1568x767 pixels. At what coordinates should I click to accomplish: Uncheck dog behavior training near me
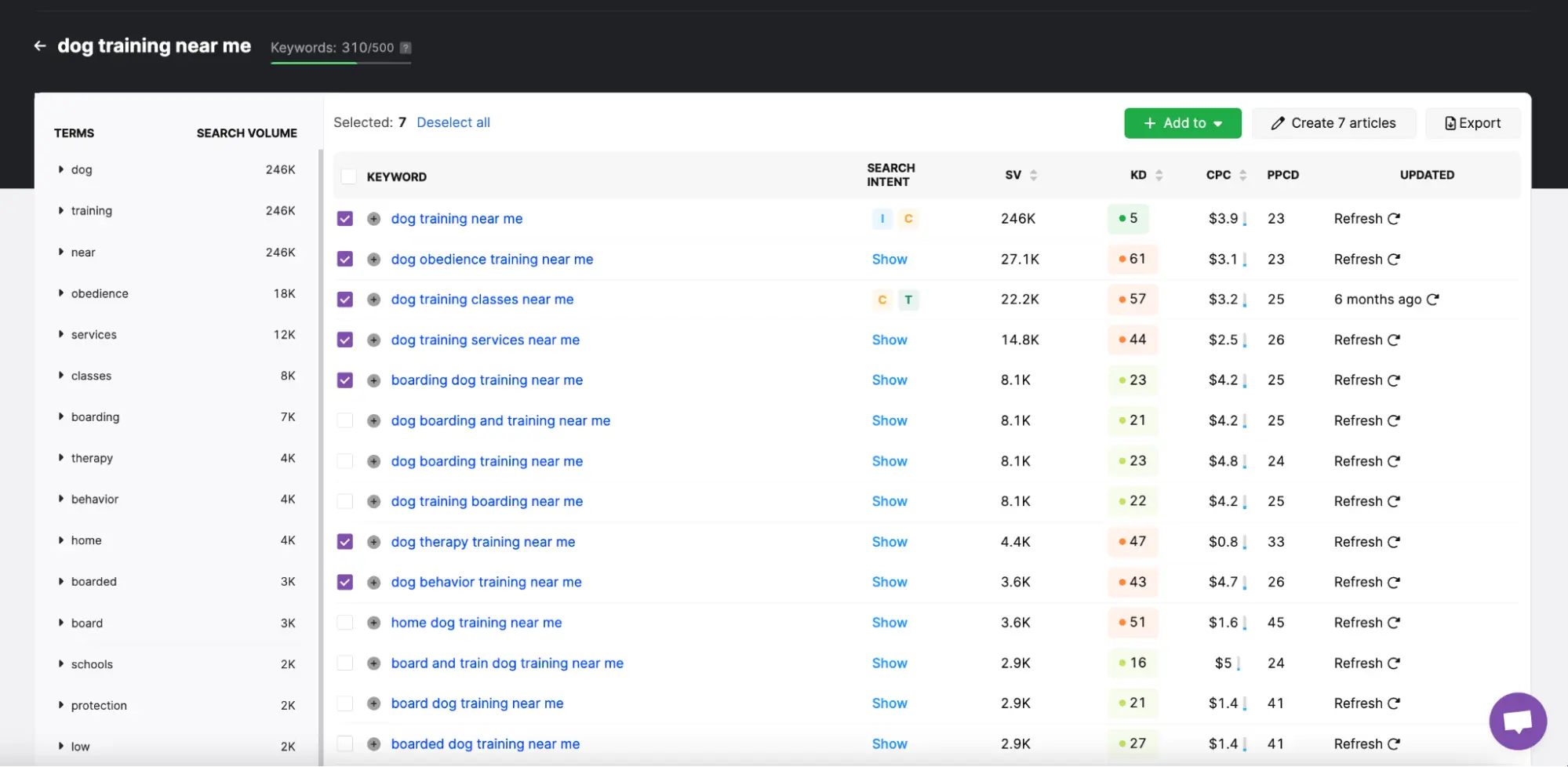[x=345, y=583]
